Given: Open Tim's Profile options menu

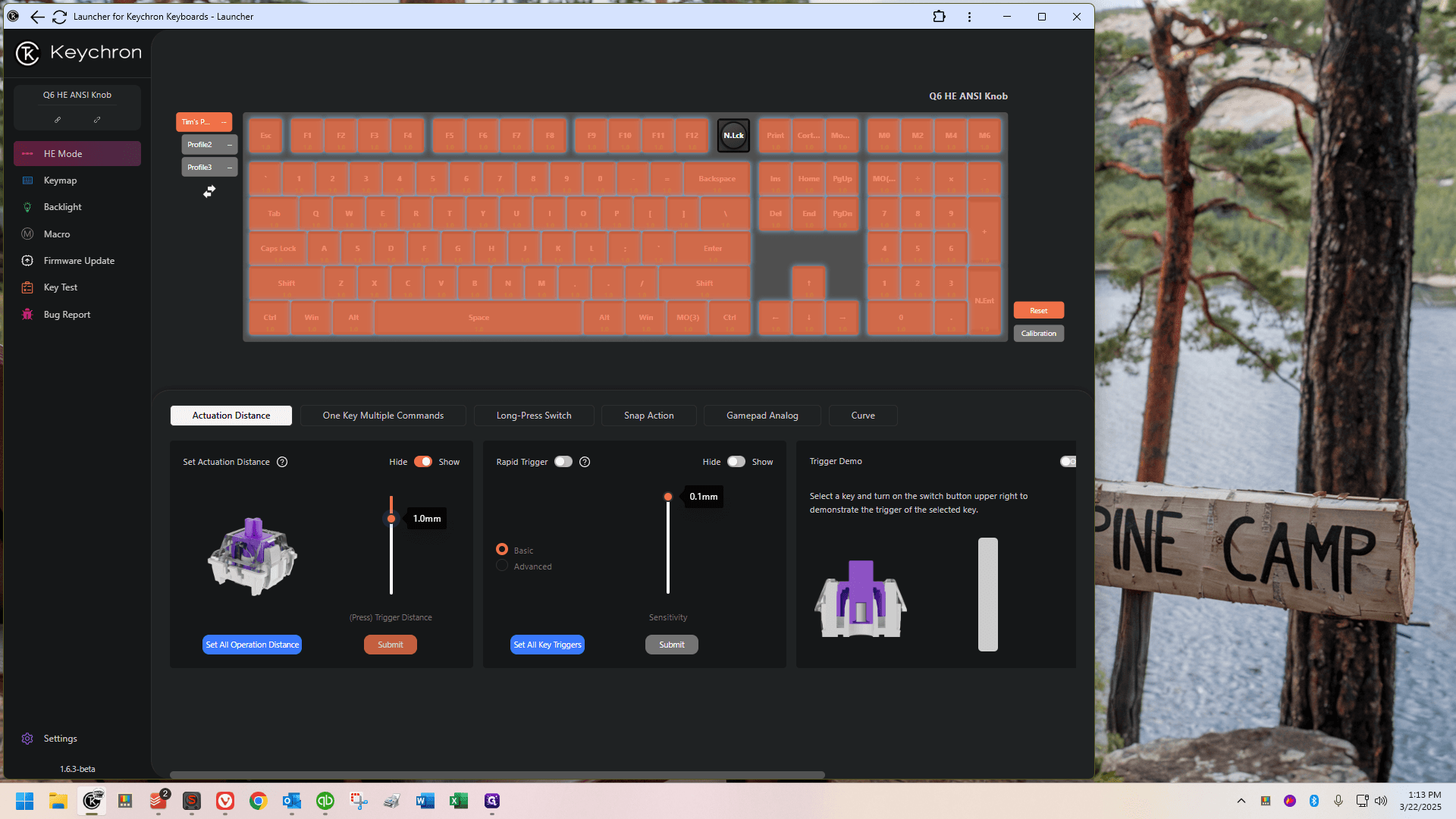Looking at the screenshot, I should pyautogui.click(x=224, y=122).
